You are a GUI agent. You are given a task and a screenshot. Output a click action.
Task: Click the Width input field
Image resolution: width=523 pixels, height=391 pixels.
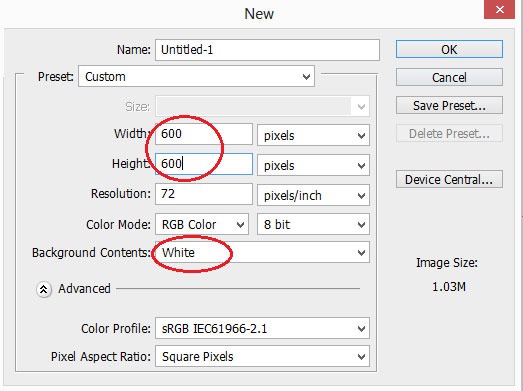pyautogui.click(x=204, y=134)
